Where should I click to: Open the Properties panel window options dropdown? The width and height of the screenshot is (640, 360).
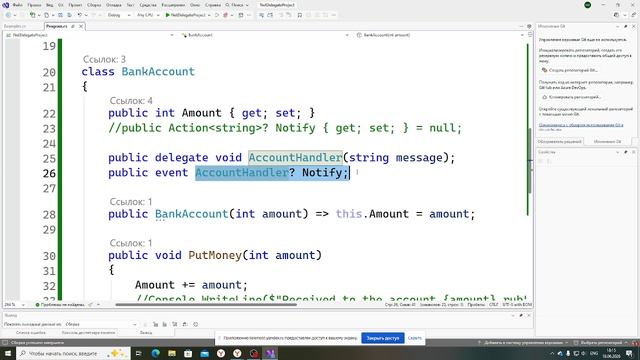[x=618, y=152]
